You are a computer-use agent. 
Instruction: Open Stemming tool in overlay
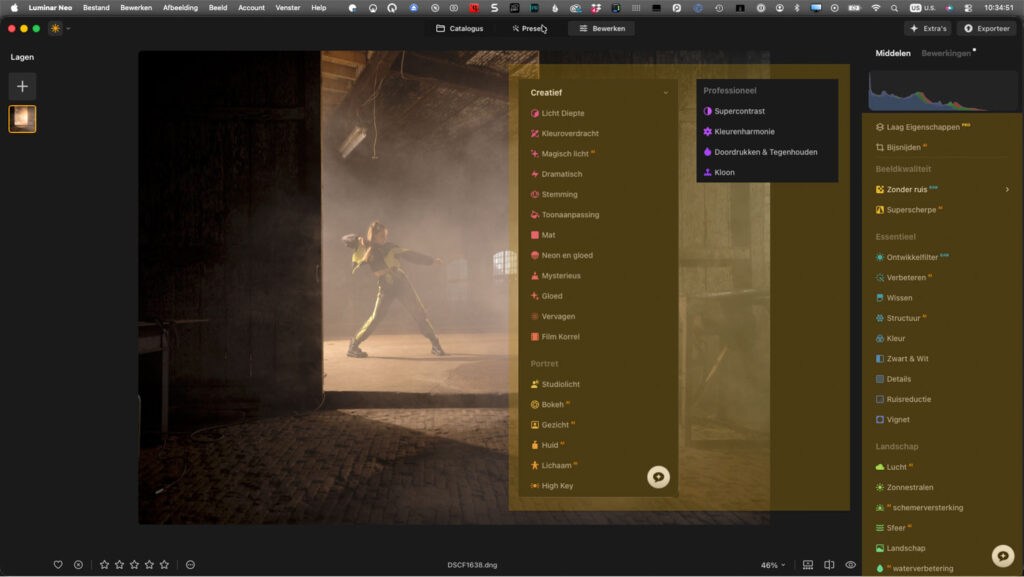click(x=554, y=195)
